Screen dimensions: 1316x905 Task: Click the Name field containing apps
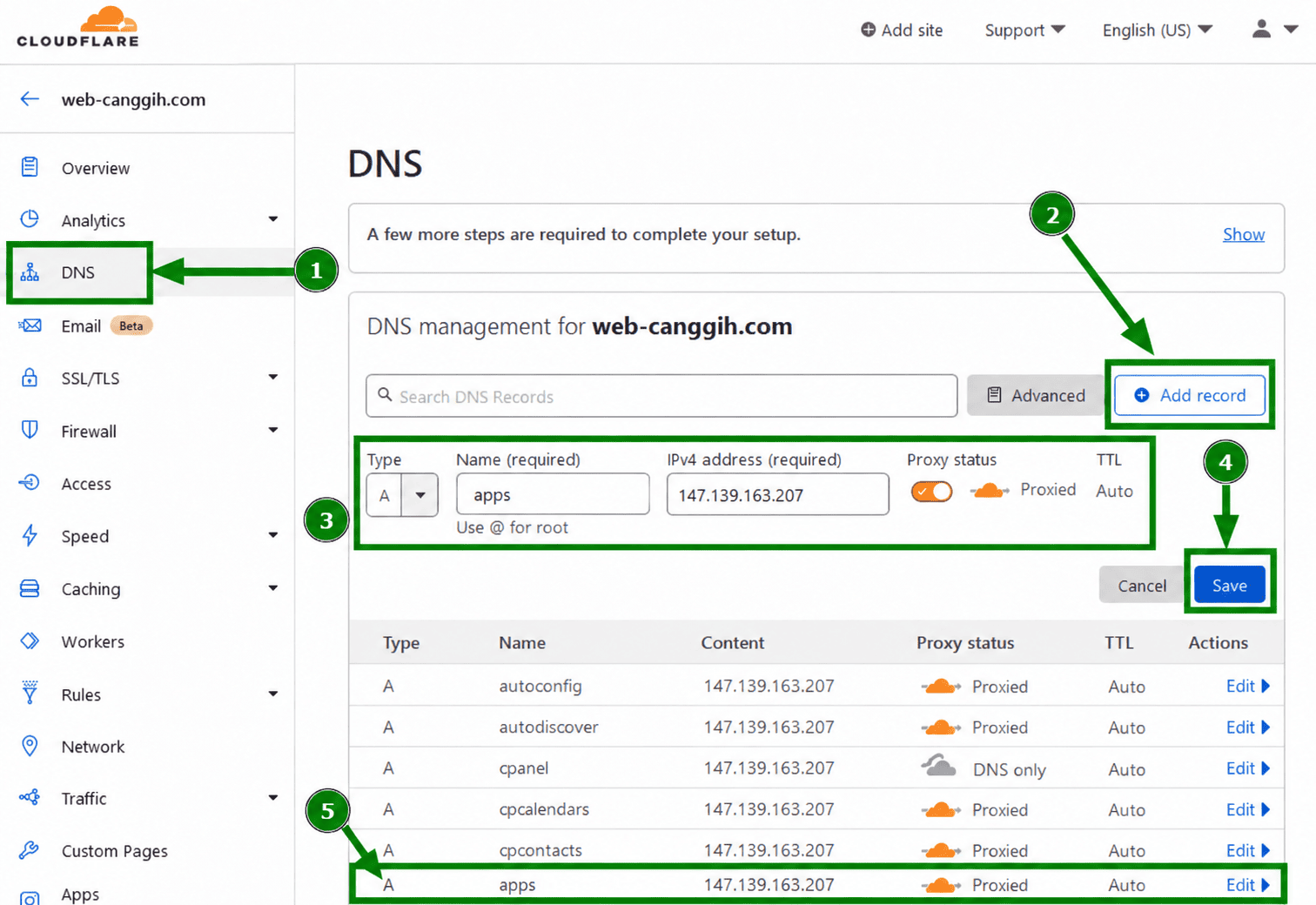click(x=553, y=494)
